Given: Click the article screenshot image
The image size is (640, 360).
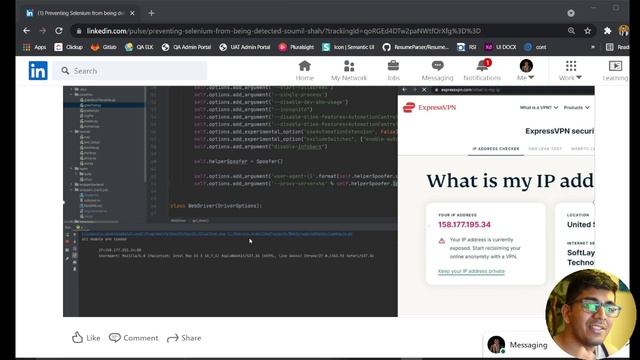Looking at the screenshot, I should (329, 201).
